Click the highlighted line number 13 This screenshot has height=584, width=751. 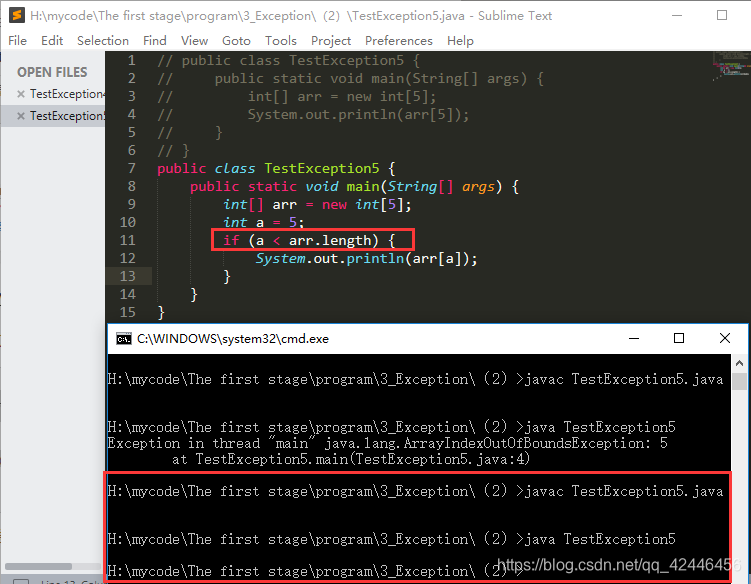click(x=128, y=276)
